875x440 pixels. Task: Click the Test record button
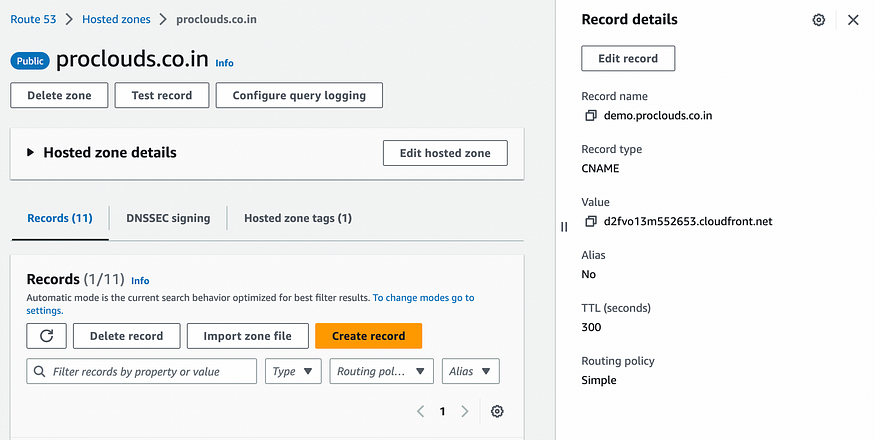162,95
